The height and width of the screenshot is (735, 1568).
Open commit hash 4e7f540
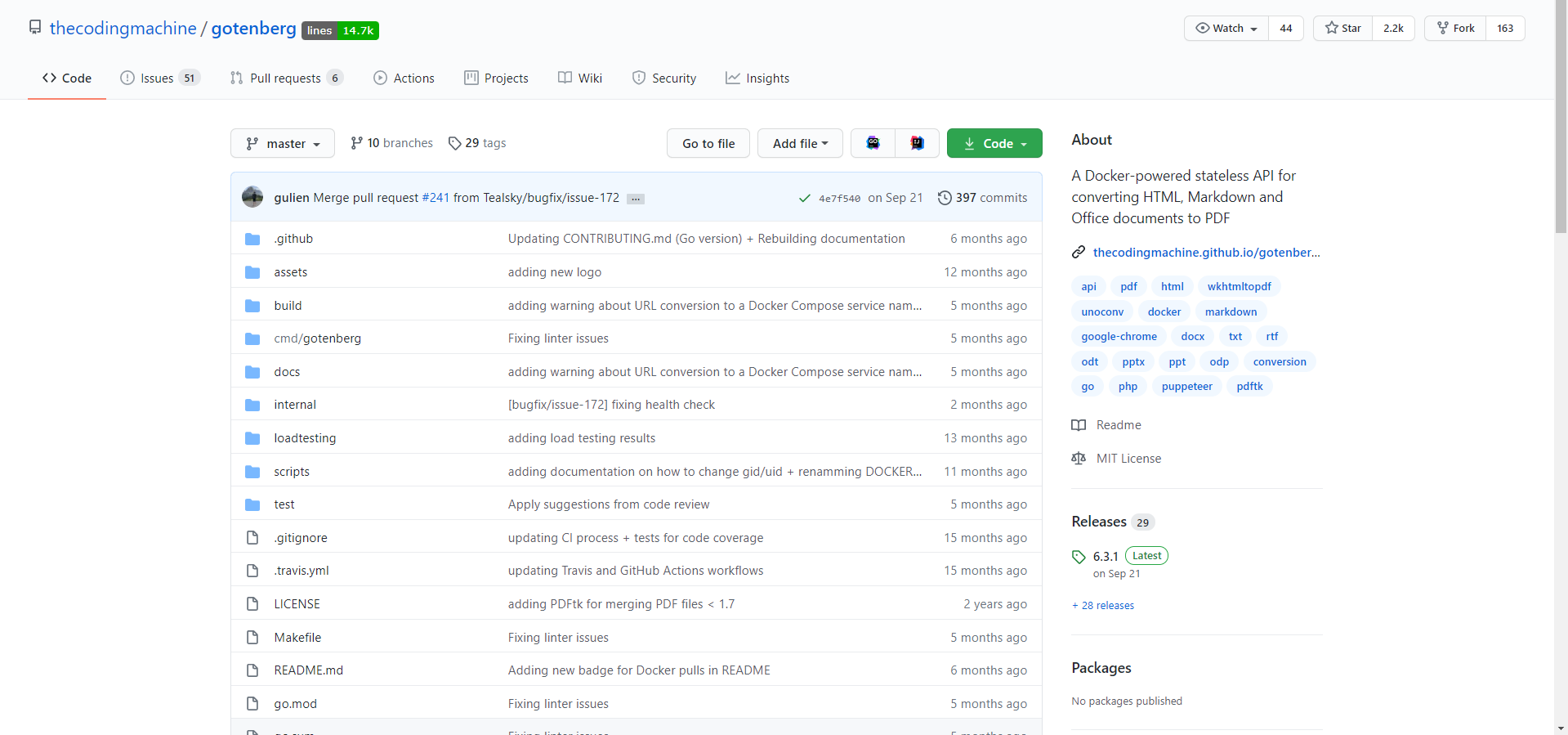(x=839, y=199)
